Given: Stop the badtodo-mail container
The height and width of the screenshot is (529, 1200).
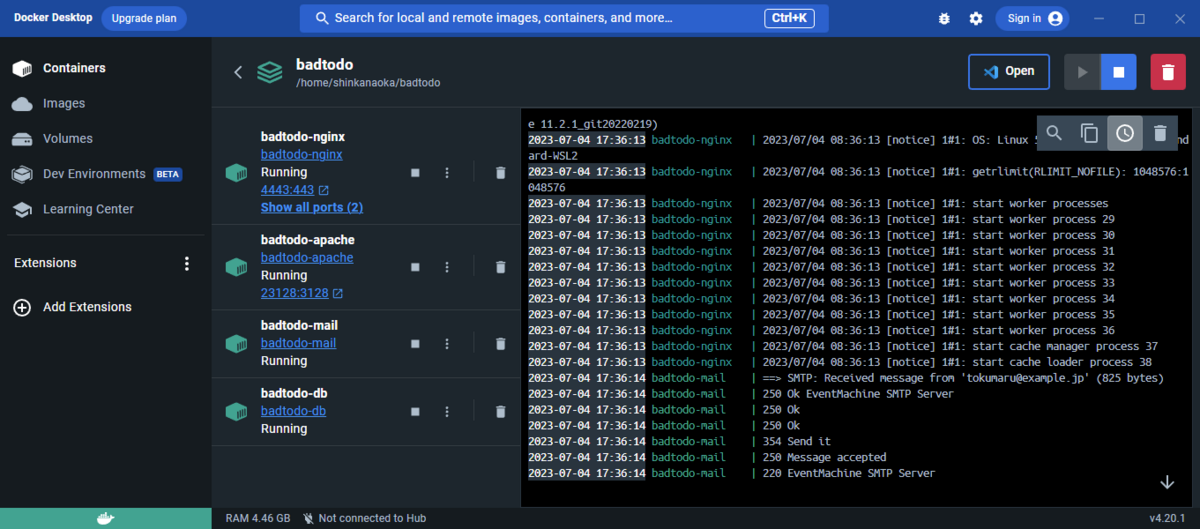Looking at the screenshot, I should tap(415, 344).
